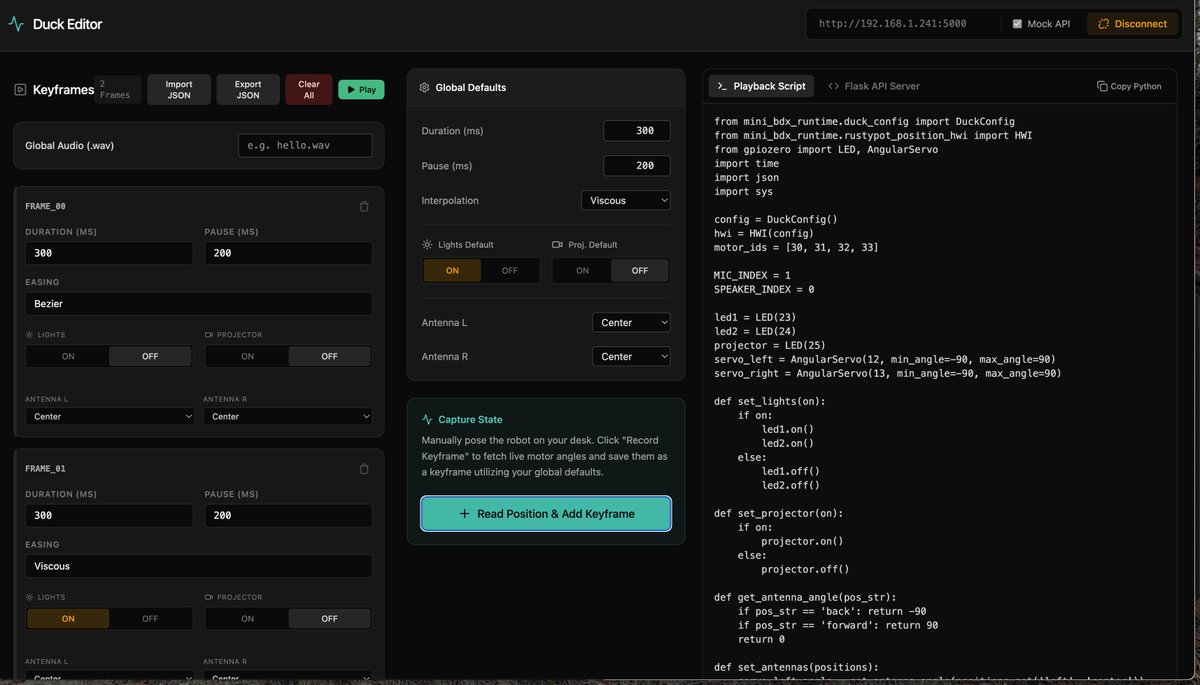Open the Interpolation Viscous dropdown

click(x=626, y=201)
